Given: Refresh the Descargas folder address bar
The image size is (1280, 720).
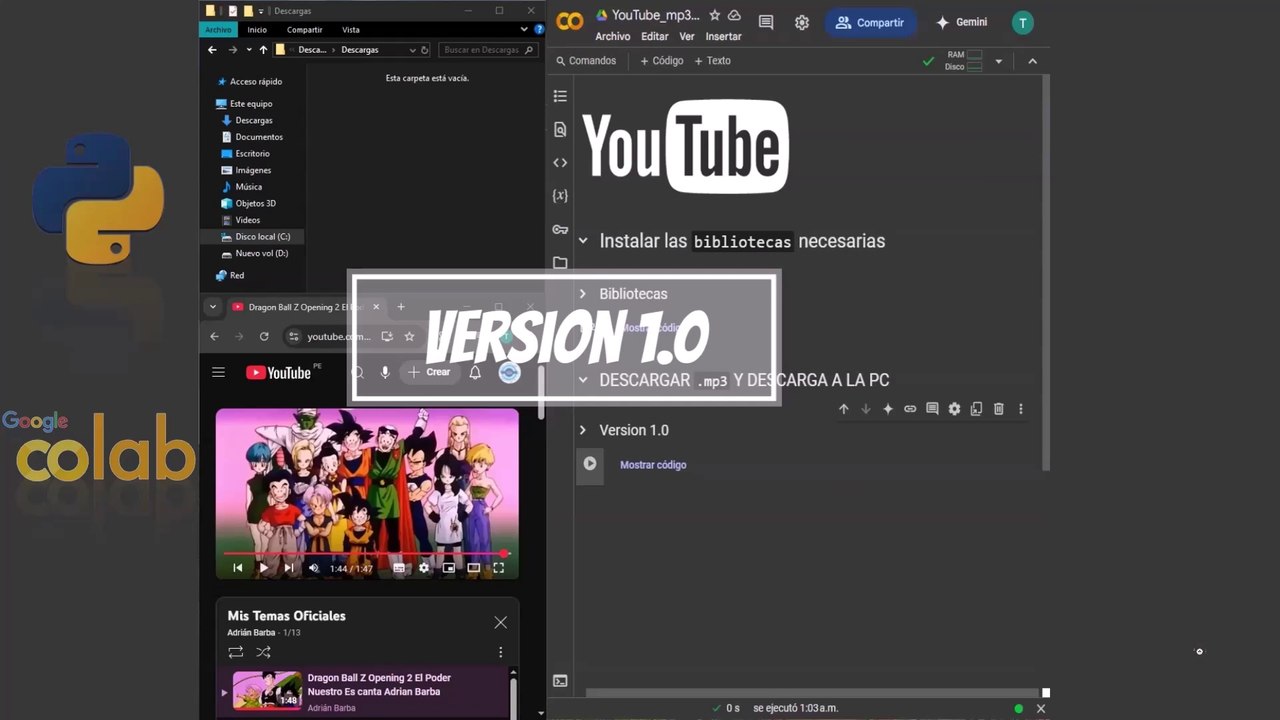Looking at the screenshot, I should click(425, 50).
